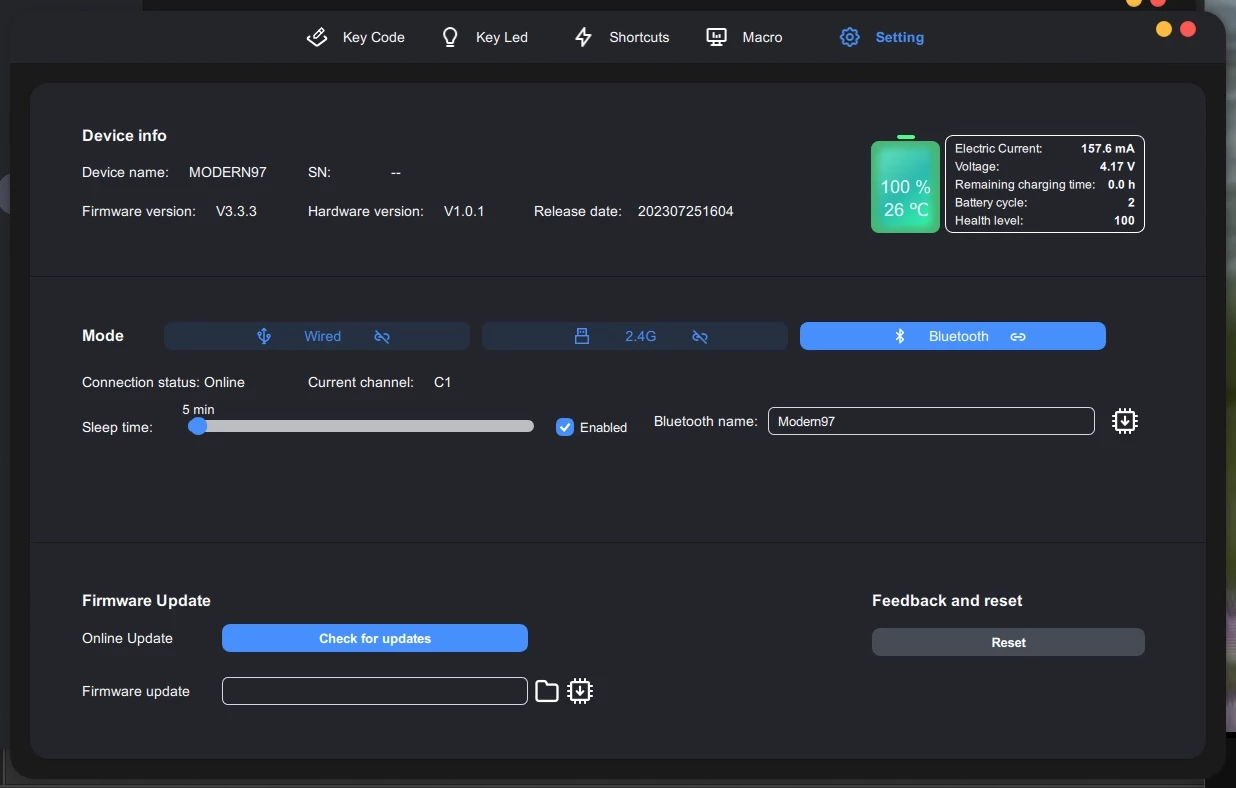Go to the Macro tab
The image size is (1236, 788).
point(744,37)
